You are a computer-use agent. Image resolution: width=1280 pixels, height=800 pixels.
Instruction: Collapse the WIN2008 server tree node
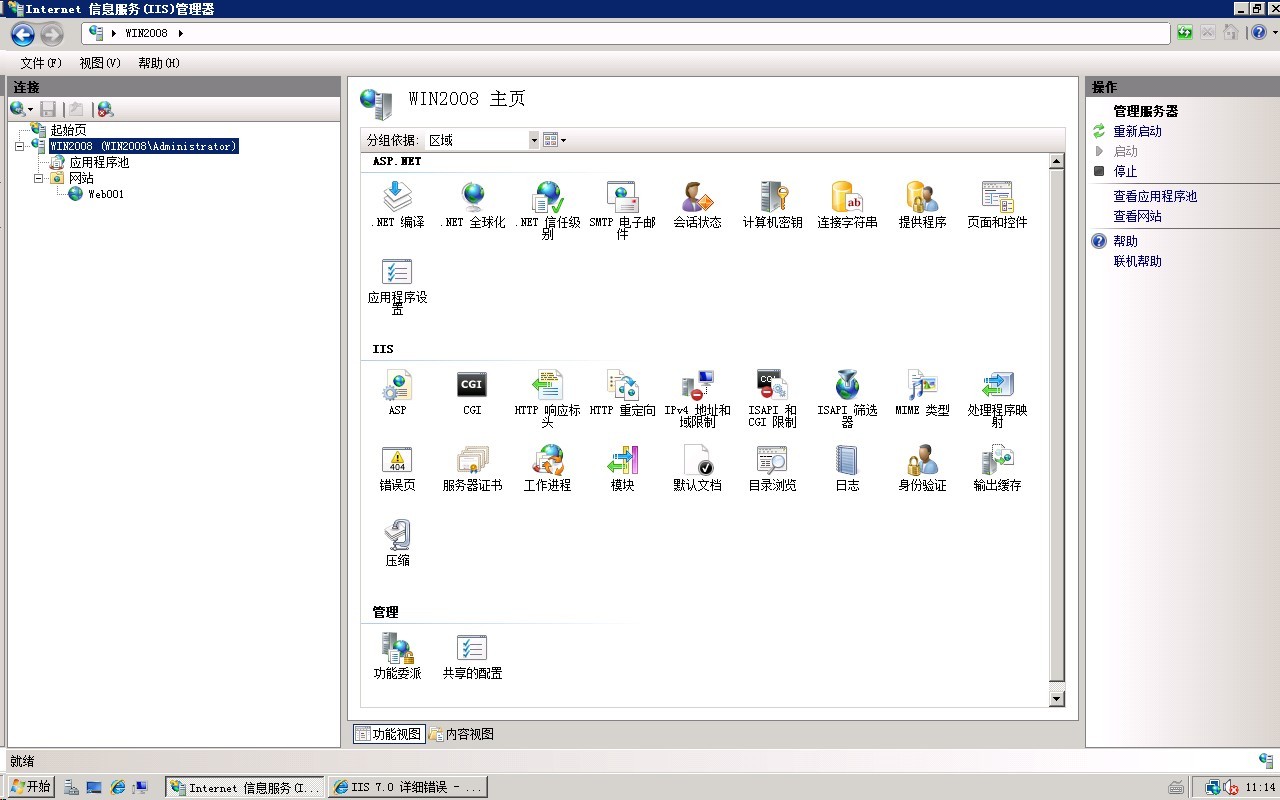(20, 146)
